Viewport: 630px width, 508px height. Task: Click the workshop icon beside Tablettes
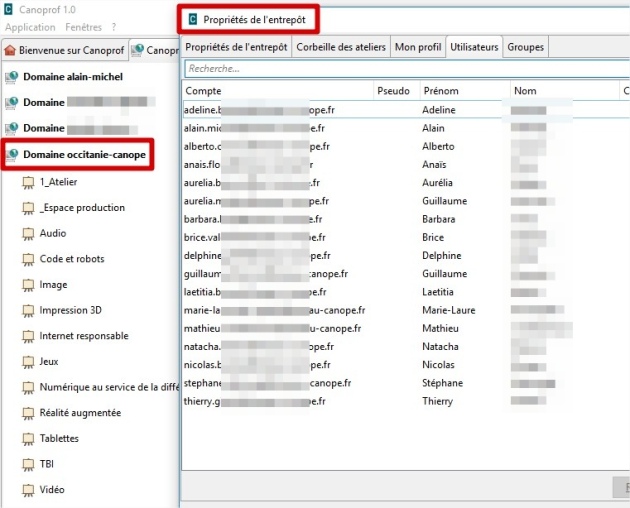click(x=28, y=439)
